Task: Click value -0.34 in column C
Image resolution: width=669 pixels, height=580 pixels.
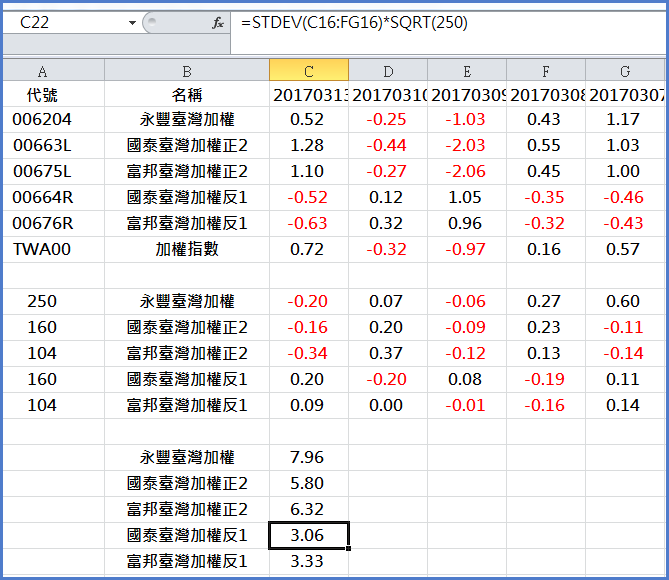Action: [x=309, y=354]
